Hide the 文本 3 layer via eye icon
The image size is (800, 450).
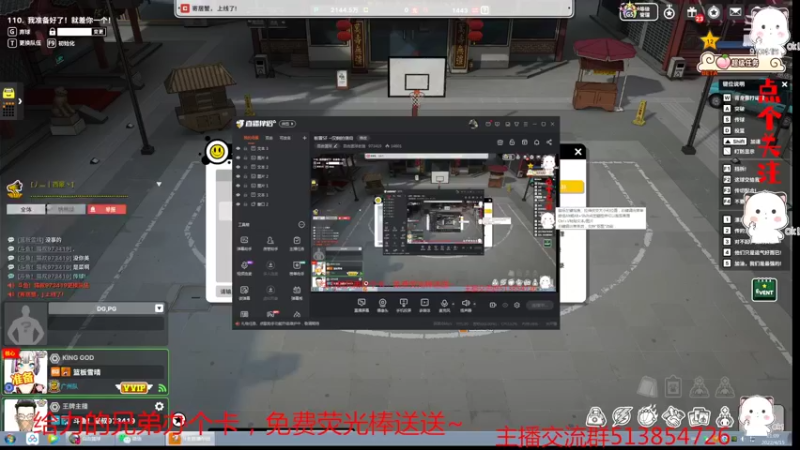(x=238, y=148)
